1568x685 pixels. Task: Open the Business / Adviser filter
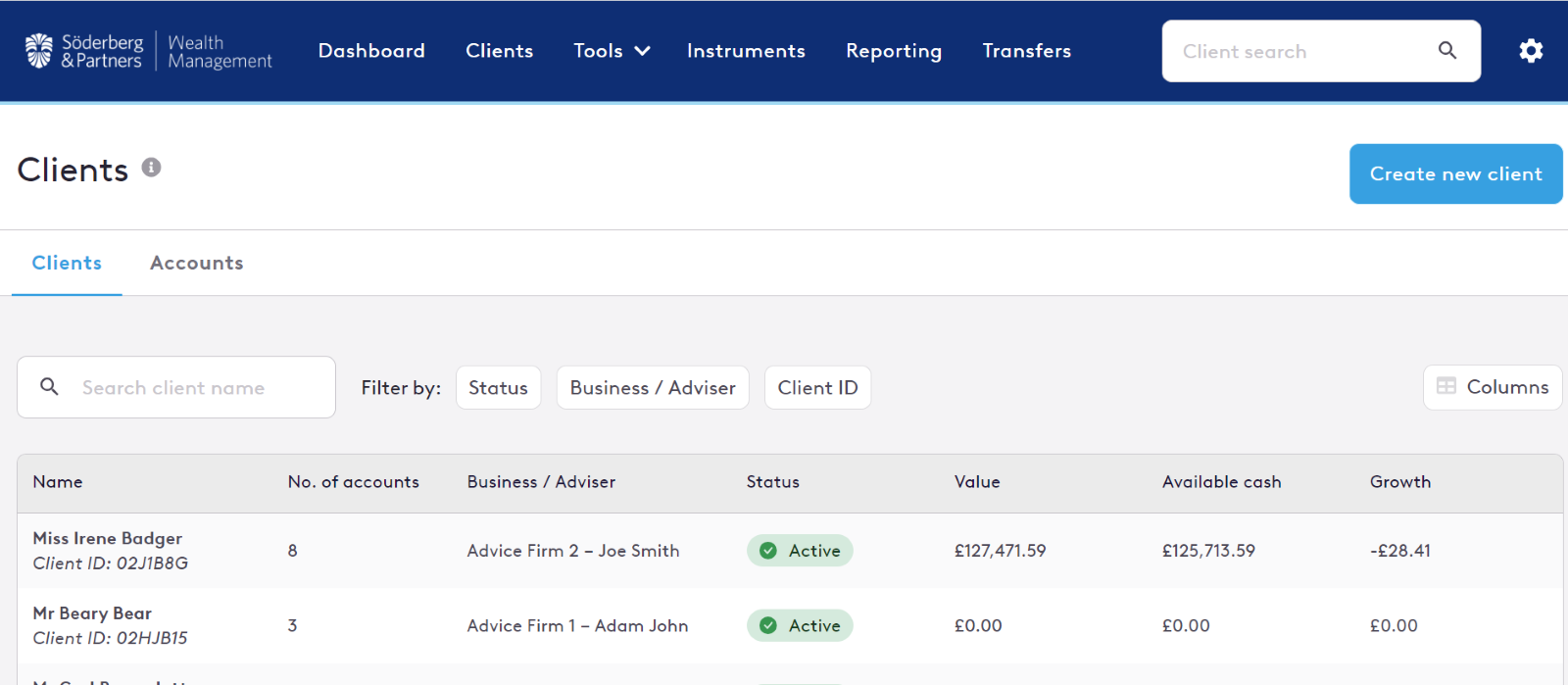[653, 388]
